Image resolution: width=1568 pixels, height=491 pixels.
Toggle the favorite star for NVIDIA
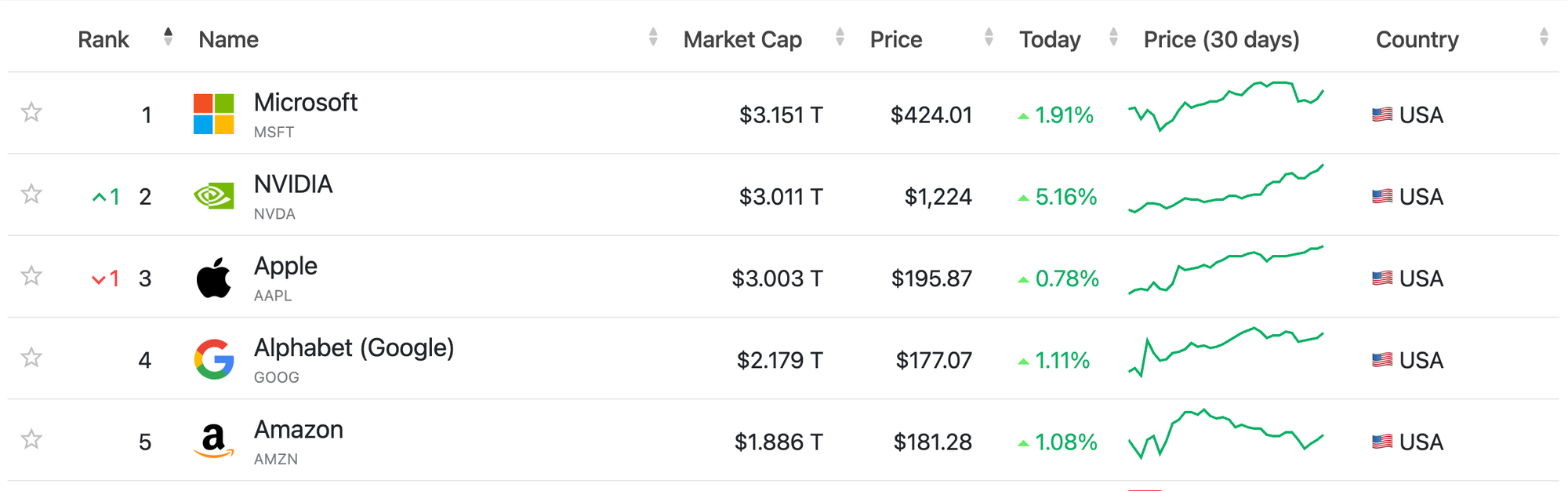coord(31,194)
